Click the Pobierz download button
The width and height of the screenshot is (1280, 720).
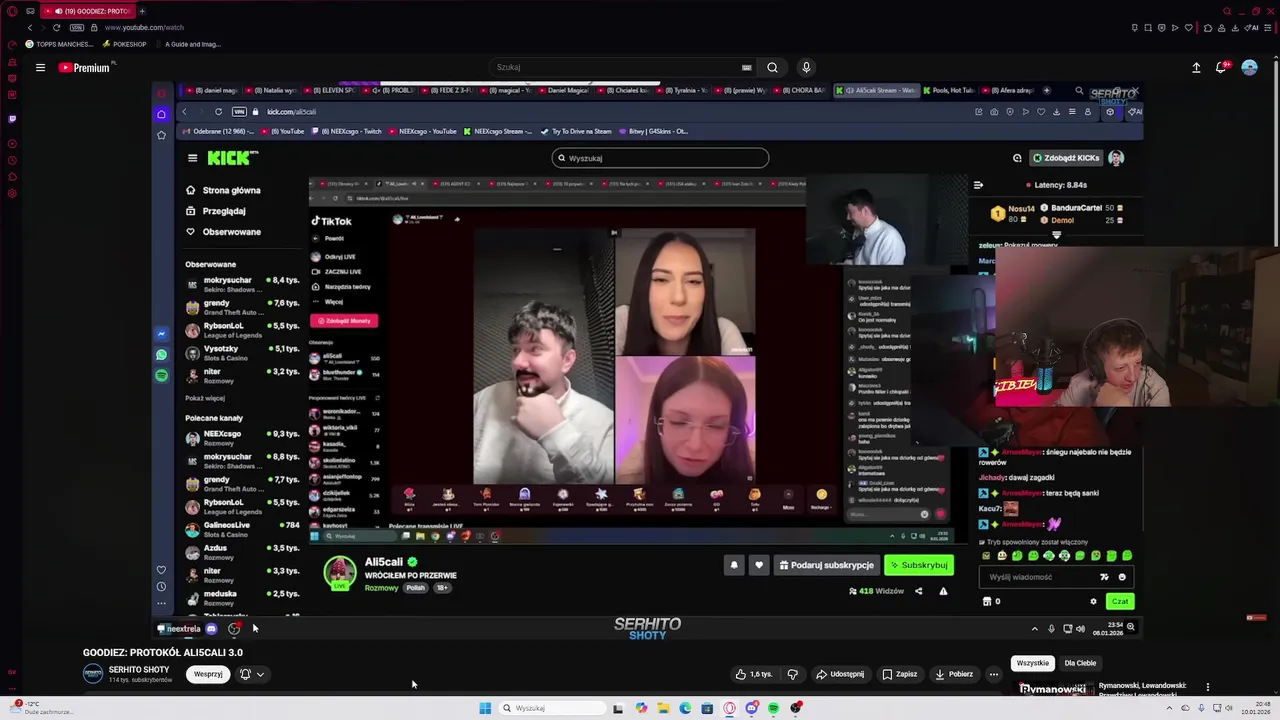954,674
